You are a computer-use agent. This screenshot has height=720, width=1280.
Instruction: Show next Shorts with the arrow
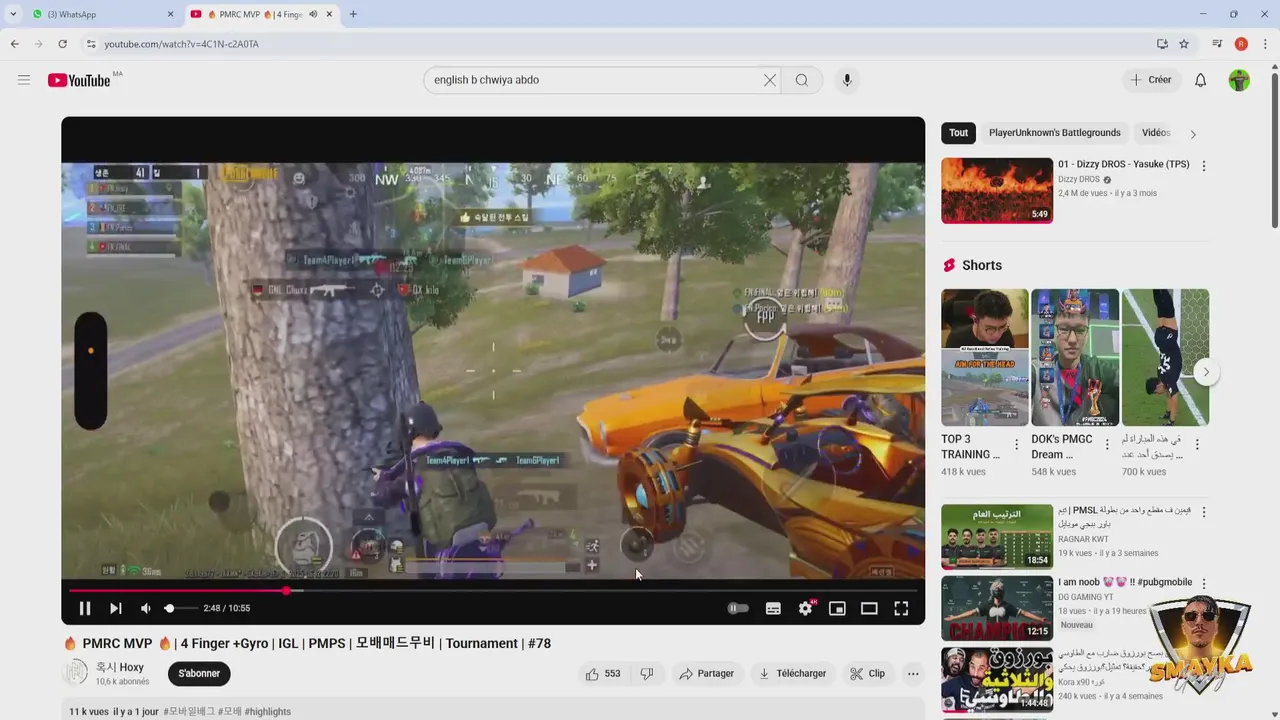click(1206, 372)
